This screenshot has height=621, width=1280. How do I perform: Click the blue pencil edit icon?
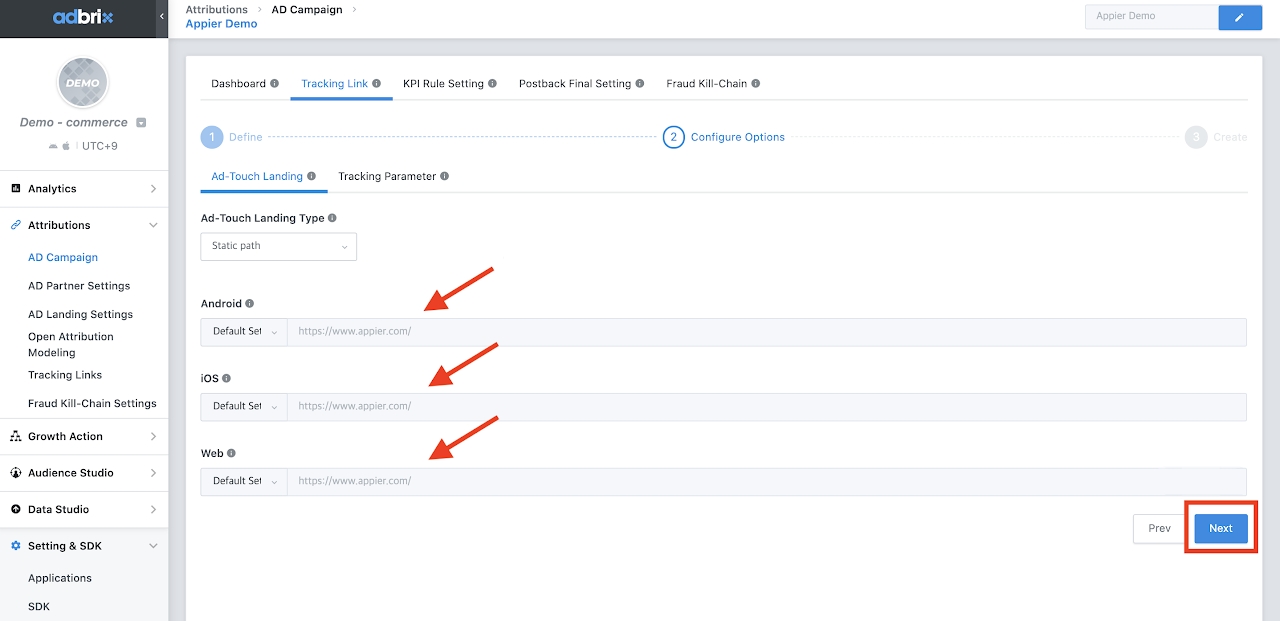1240,17
